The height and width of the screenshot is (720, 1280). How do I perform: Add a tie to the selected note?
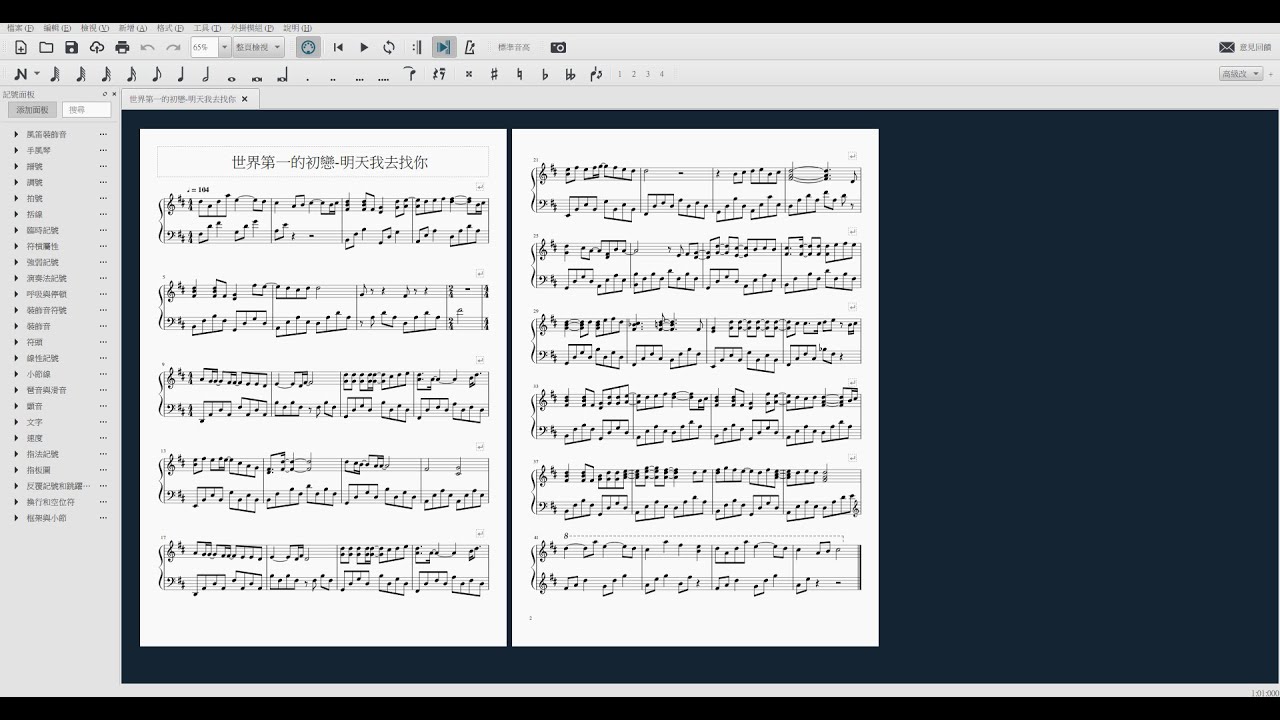point(410,72)
